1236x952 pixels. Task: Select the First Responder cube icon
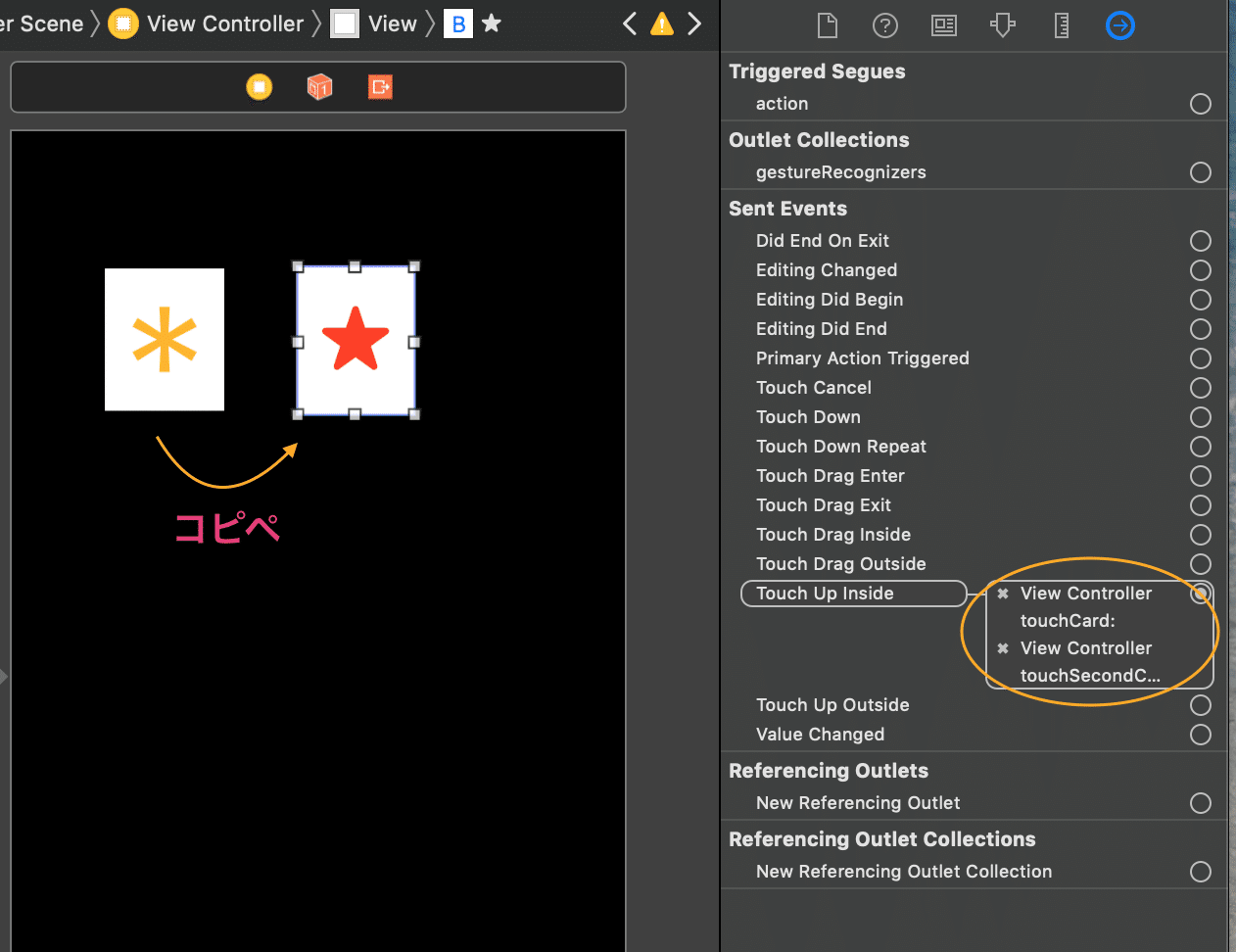tap(320, 87)
